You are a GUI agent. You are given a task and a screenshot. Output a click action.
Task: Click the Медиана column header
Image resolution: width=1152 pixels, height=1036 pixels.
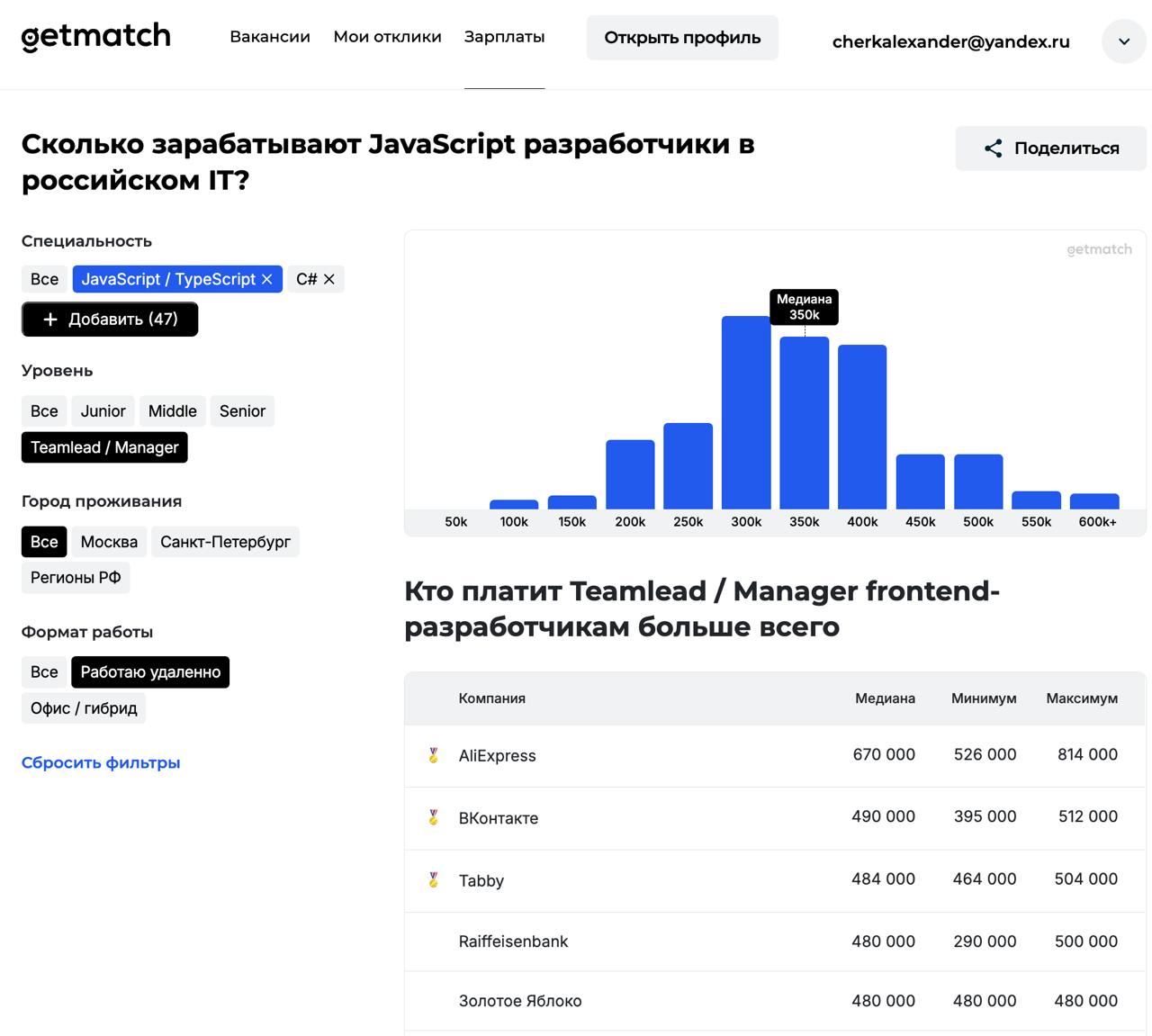tap(885, 698)
